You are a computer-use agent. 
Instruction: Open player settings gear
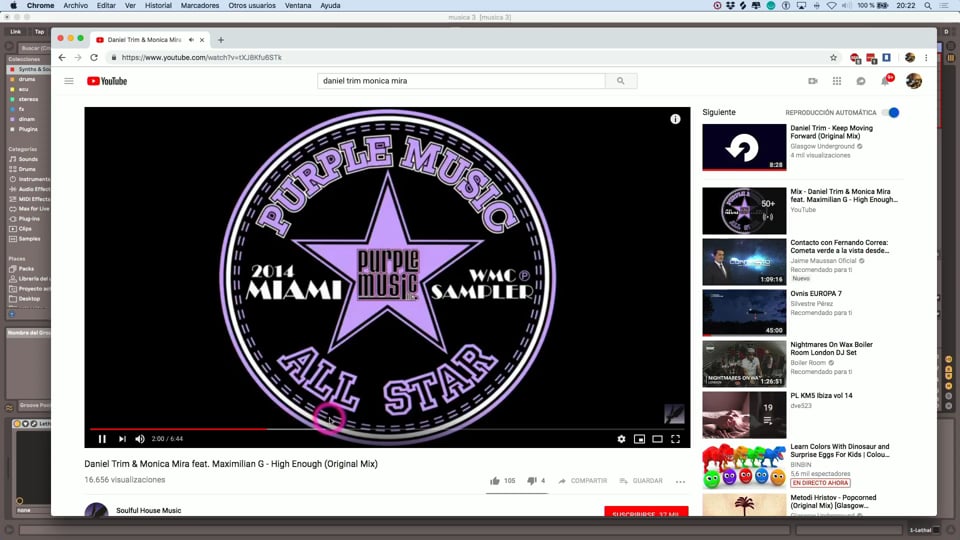621,439
